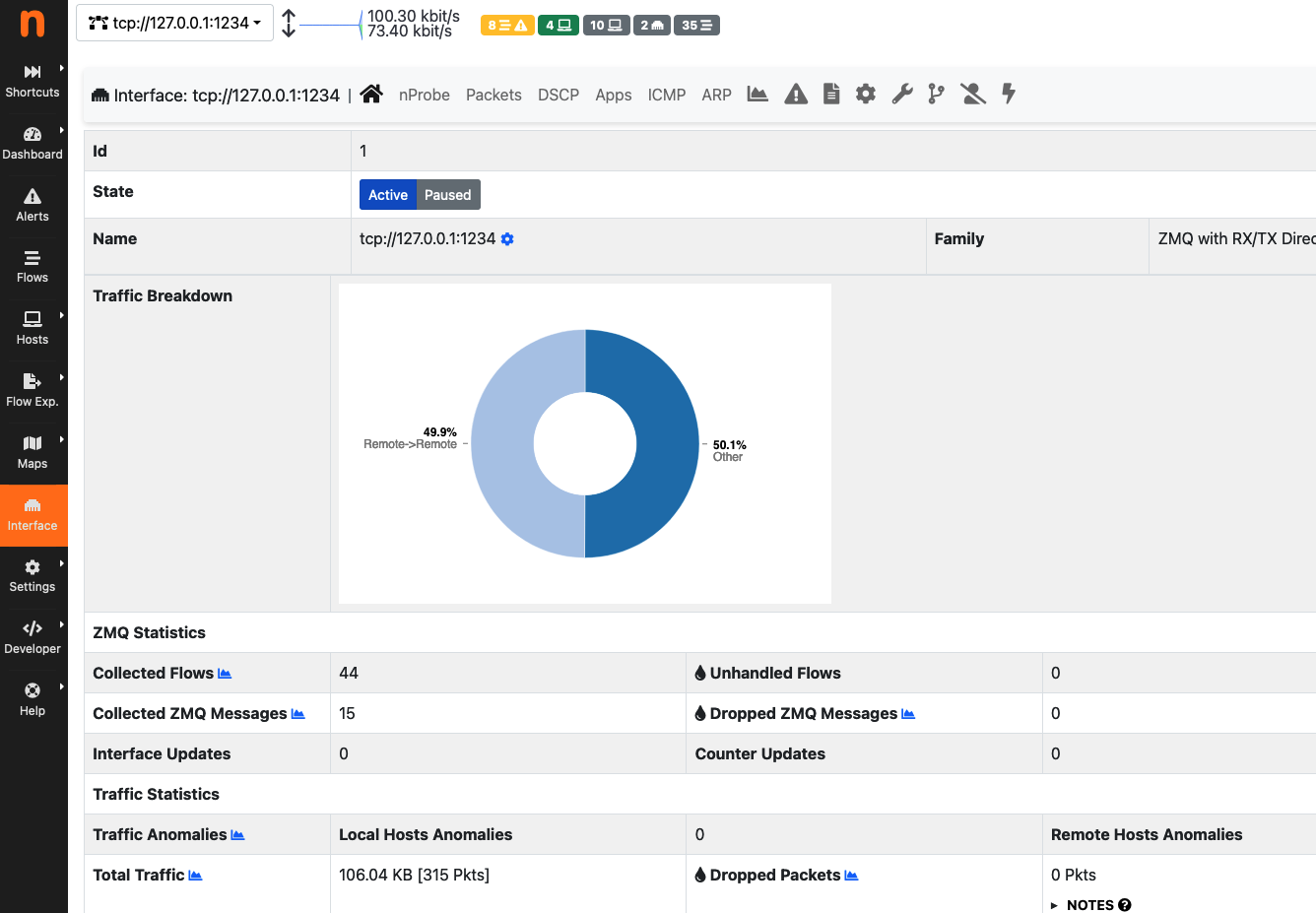The height and width of the screenshot is (913, 1316).
Task: Click the throughput upload/download arrows
Action: 289,23
